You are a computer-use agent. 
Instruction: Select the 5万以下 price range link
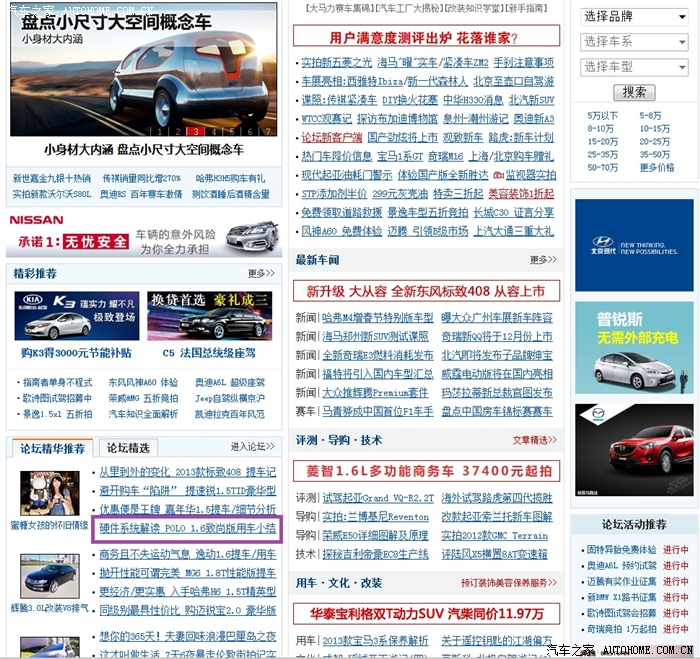click(x=602, y=116)
